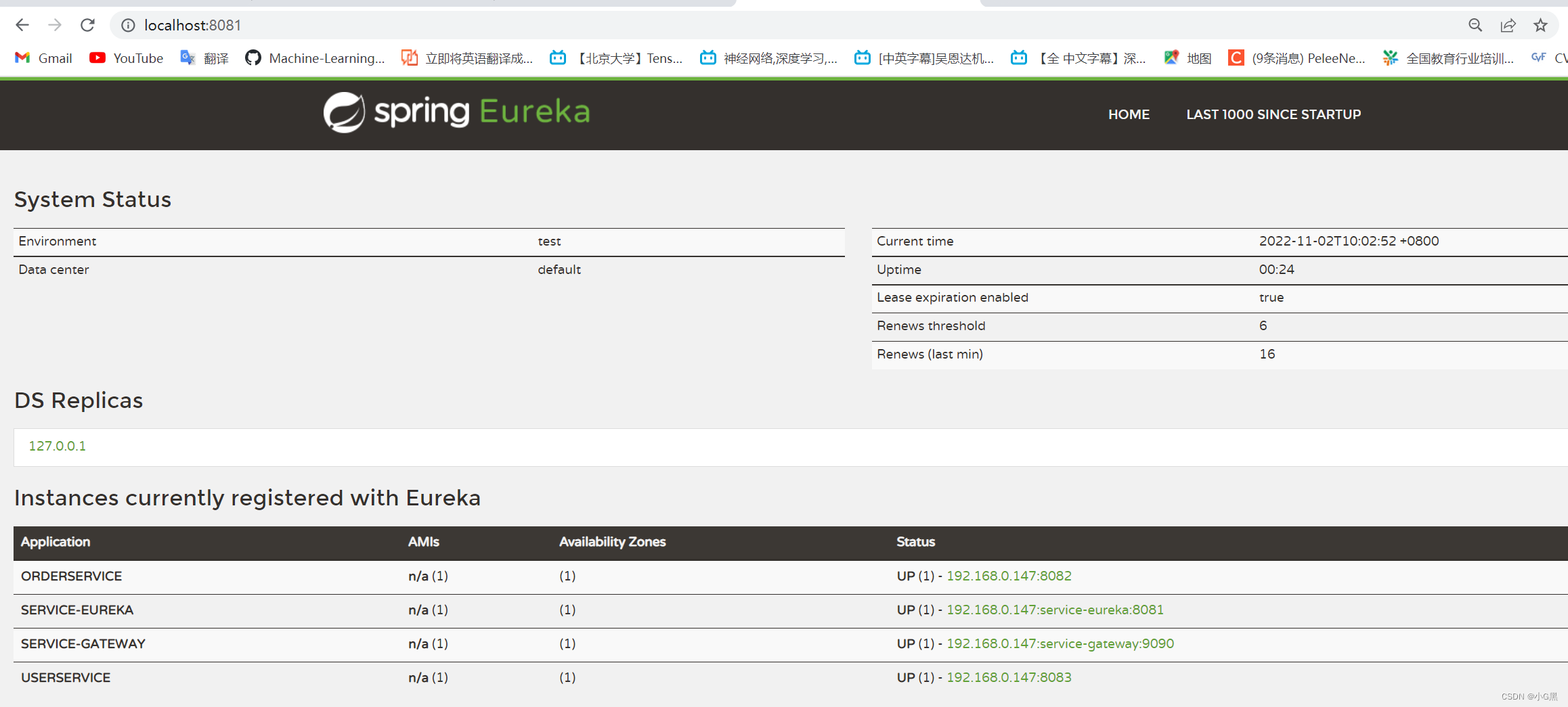
Task: Open the (9条消息) PeleeNe... bookmark
Action: [1297, 58]
